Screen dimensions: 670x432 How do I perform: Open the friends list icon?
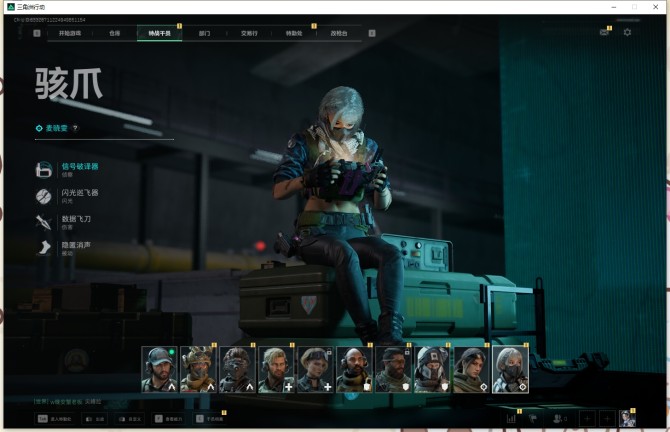pyautogui.click(x=560, y=419)
